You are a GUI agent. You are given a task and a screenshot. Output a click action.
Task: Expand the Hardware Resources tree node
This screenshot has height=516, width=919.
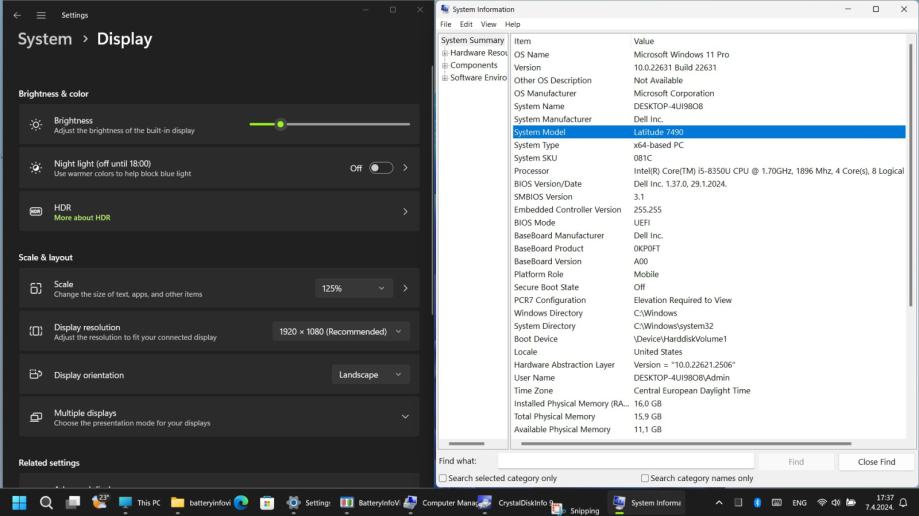point(445,53)
